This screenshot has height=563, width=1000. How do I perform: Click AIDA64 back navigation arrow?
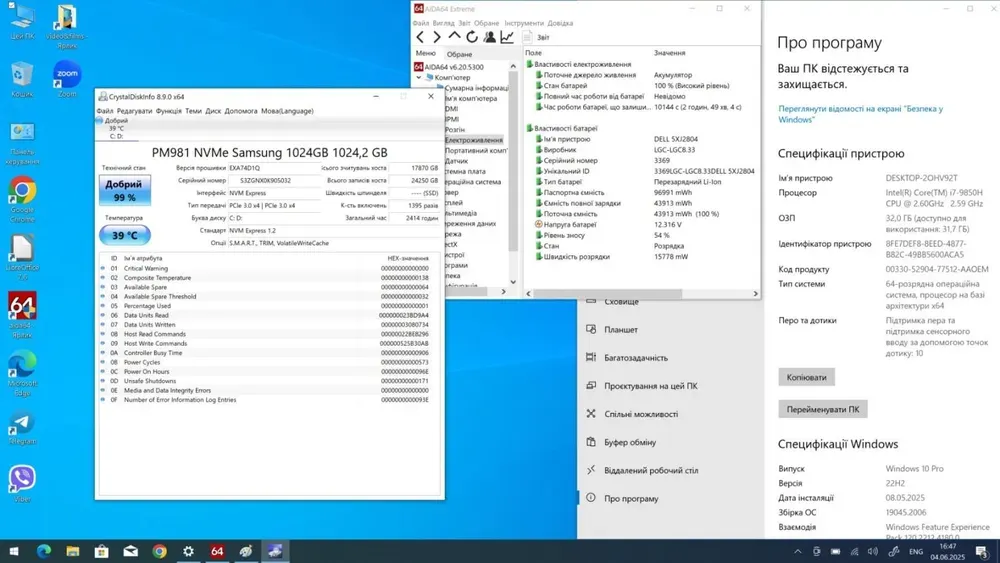(x=421, y=37)
